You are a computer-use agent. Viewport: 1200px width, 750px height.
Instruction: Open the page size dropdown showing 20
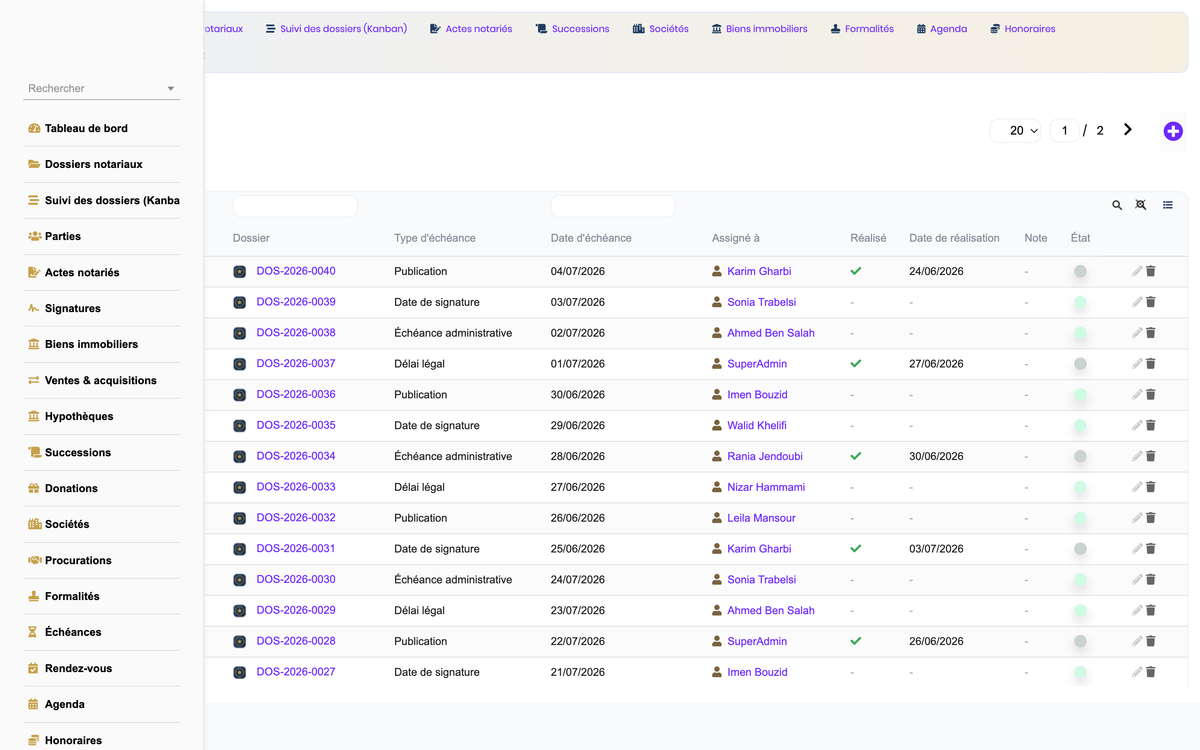pyautogui.click(x=1016, y=130)
